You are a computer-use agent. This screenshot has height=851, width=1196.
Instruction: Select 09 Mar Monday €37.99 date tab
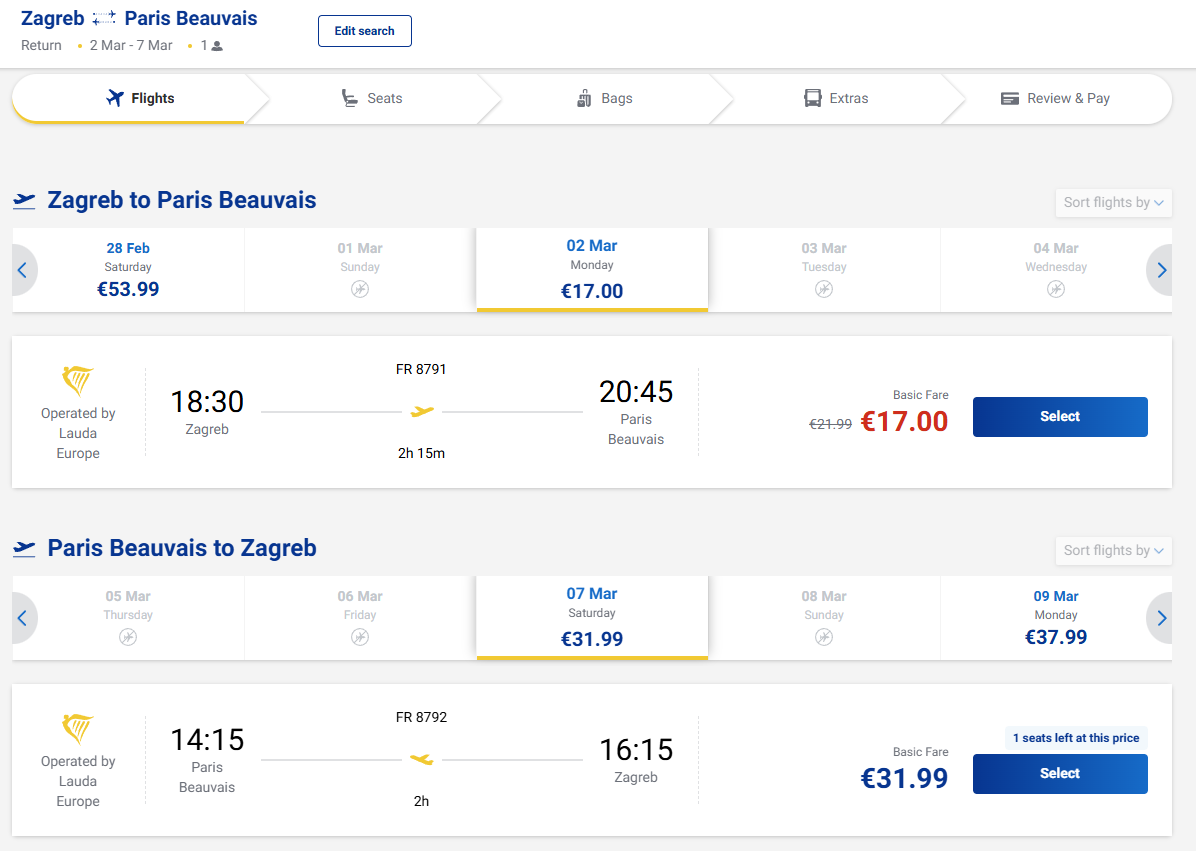coord(1056,618)
